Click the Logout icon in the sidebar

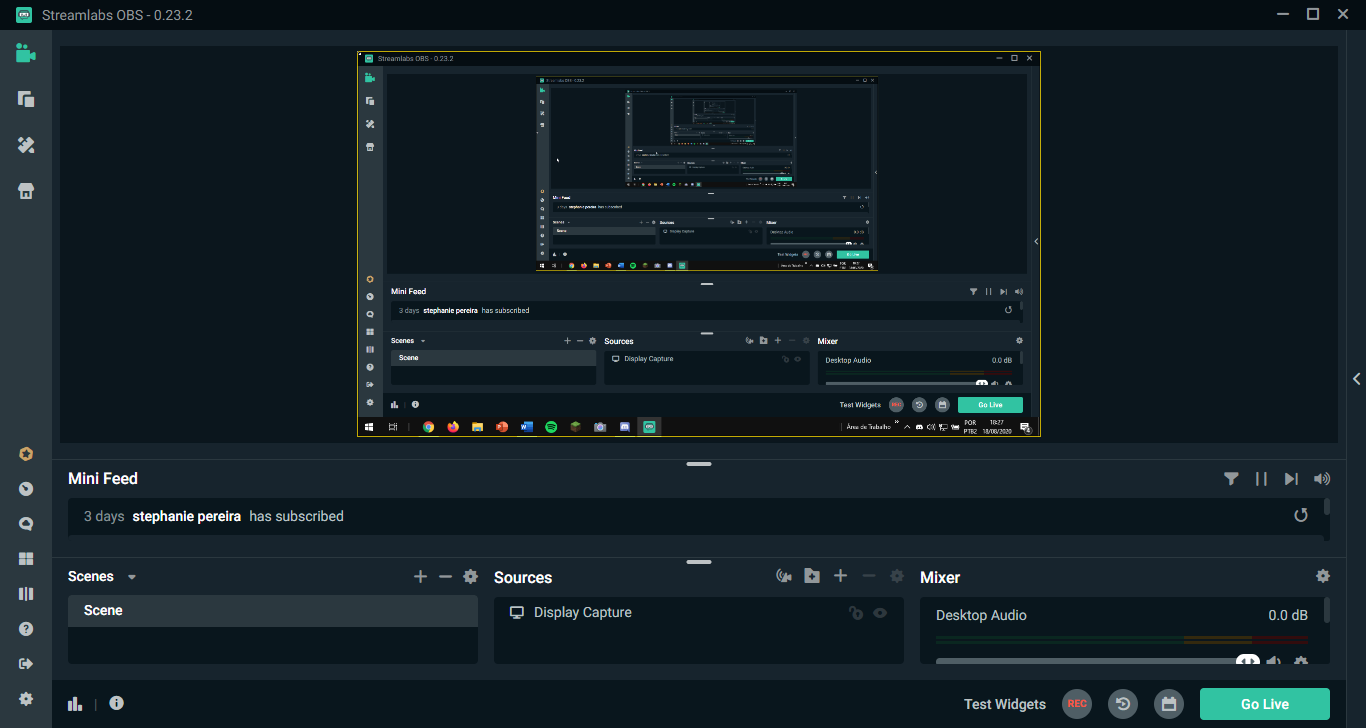(26, 664)
